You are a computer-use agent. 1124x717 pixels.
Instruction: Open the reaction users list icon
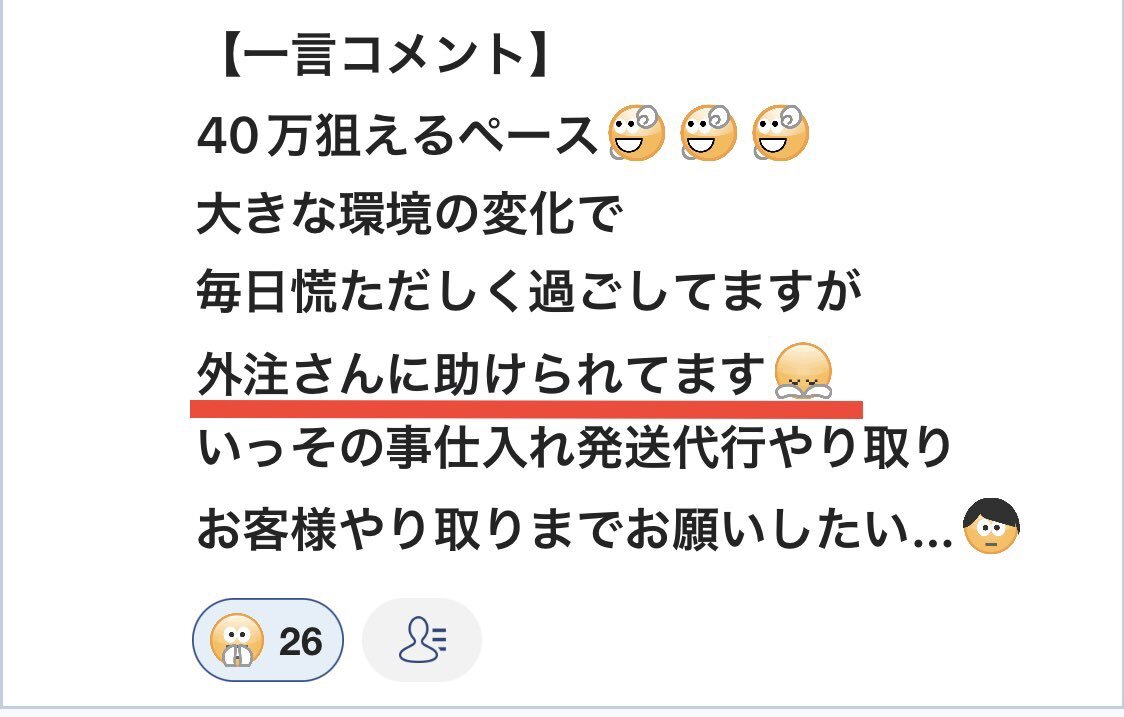422,640
